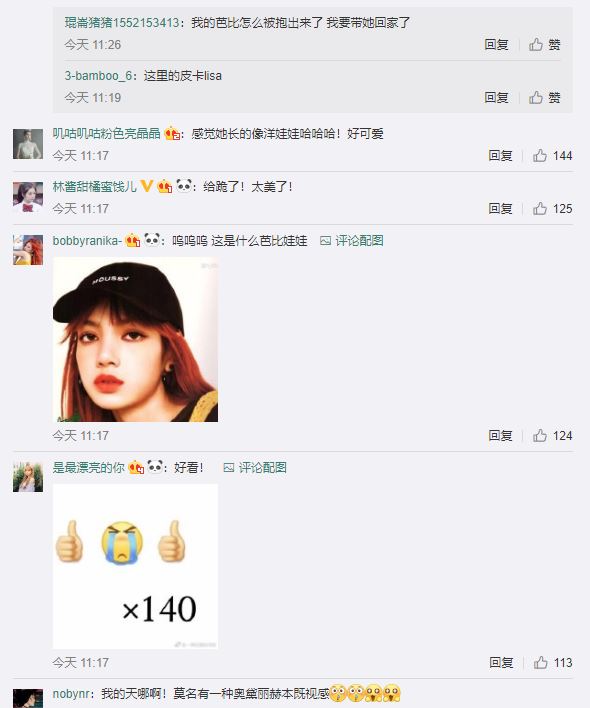Like the comment with 144 likes
This screenshot has width=590, height=708.
pos(552,156)
